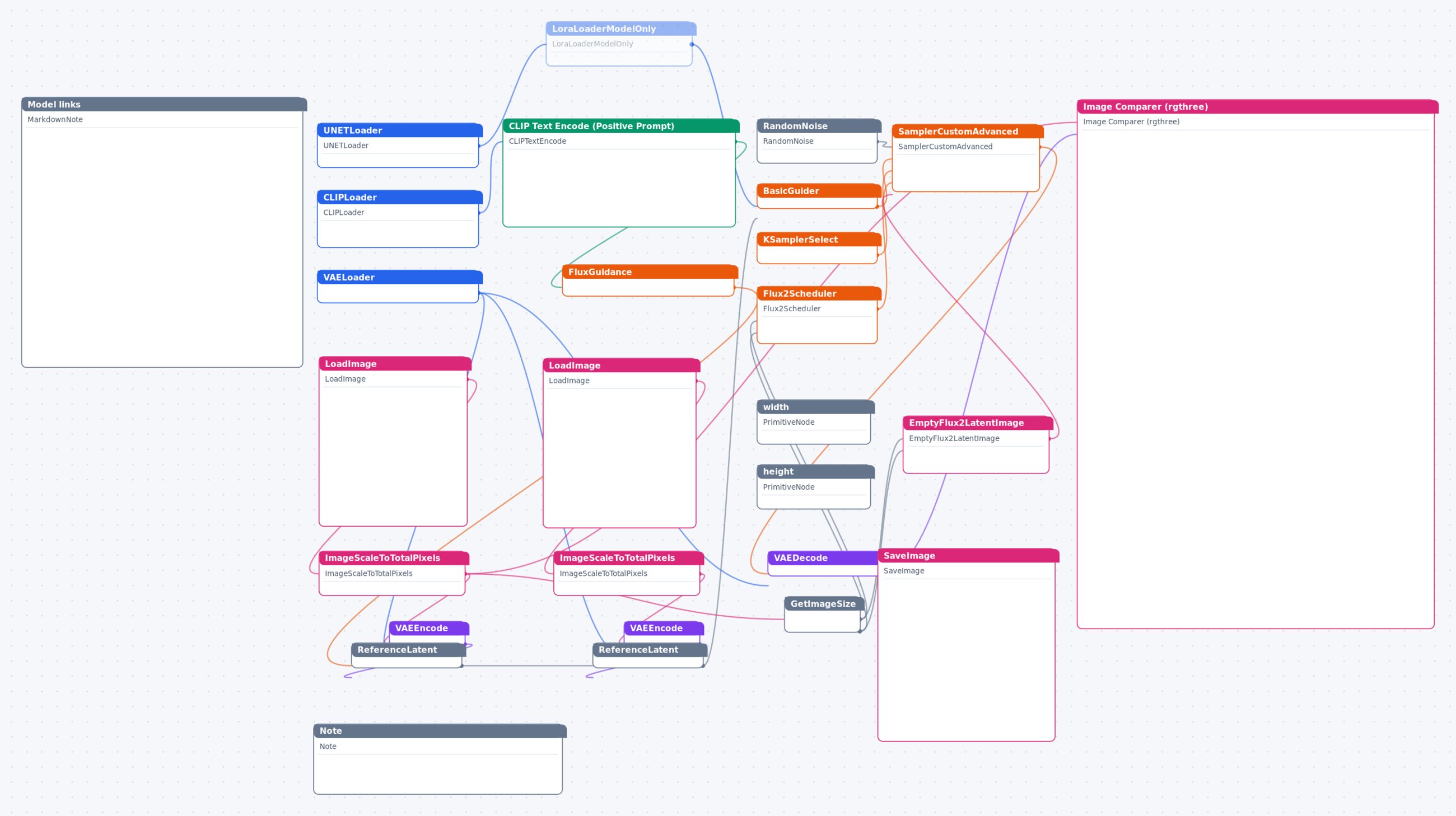Click the Model links note header
Viewport: 1456px width, 816px height.
(x=164, y=105)
